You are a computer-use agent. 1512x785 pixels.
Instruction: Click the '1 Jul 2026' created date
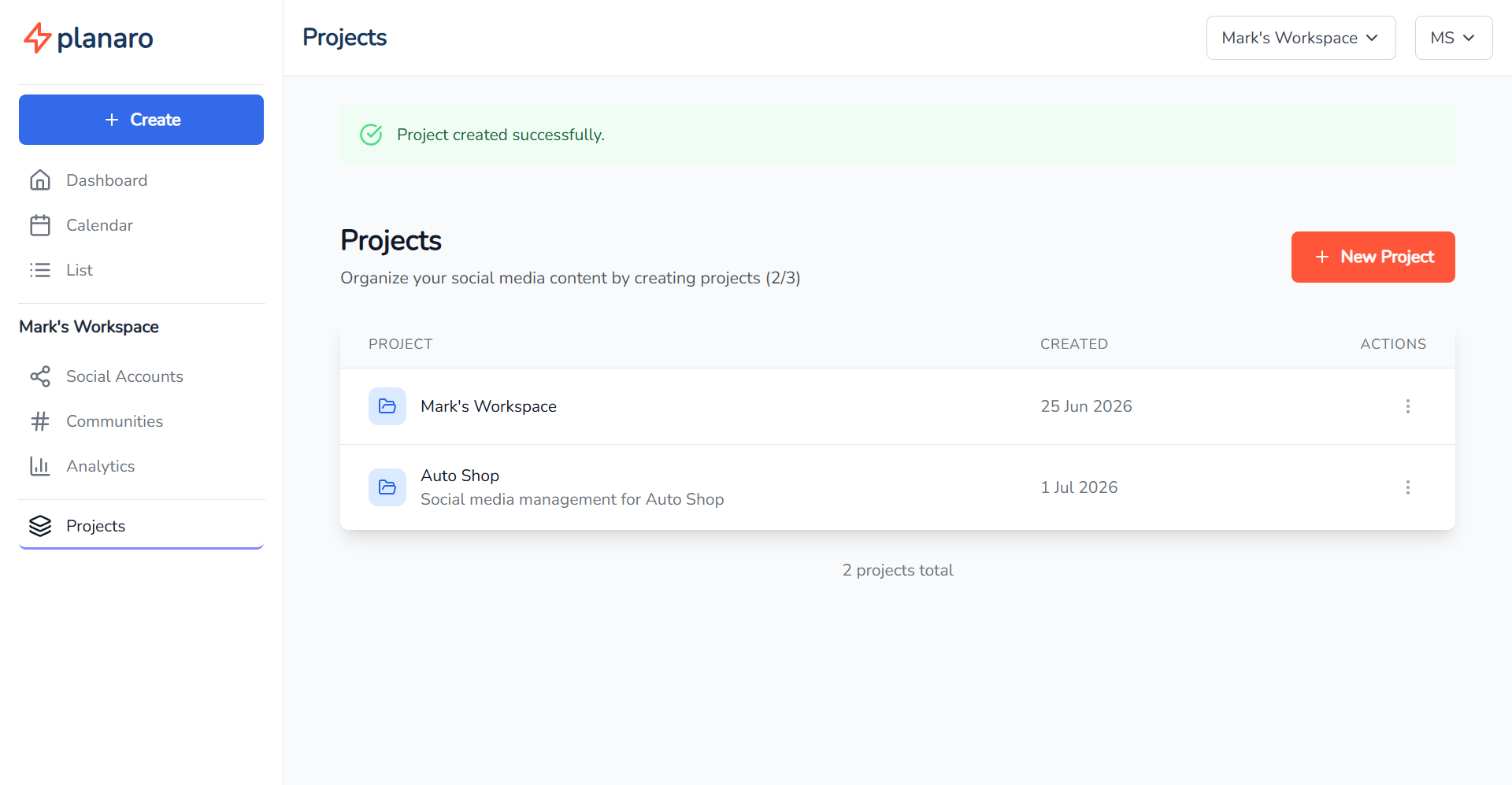pos(1079,487)
